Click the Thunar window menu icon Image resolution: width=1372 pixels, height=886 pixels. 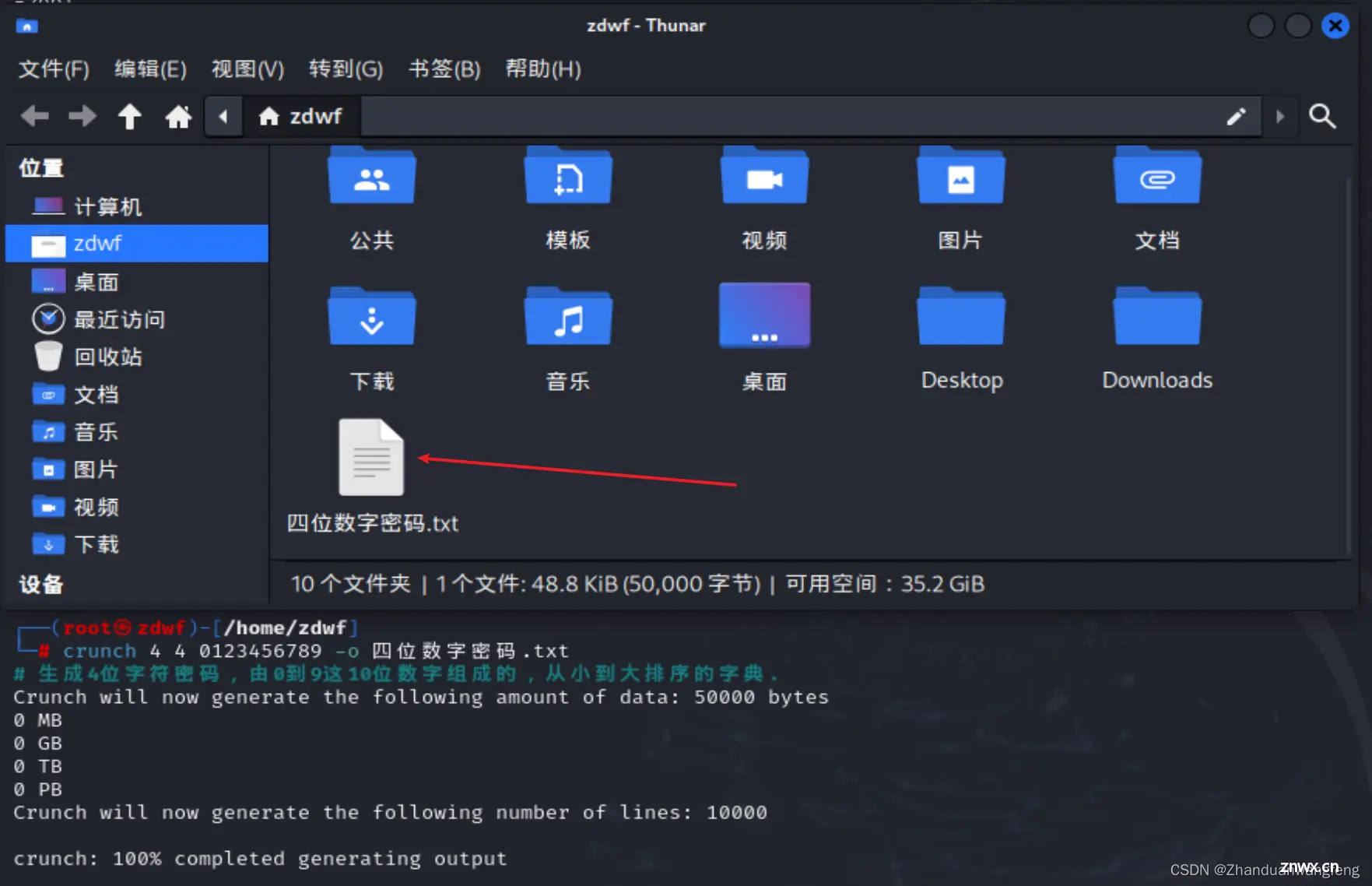pyautogui.click(x=26, y=26)
